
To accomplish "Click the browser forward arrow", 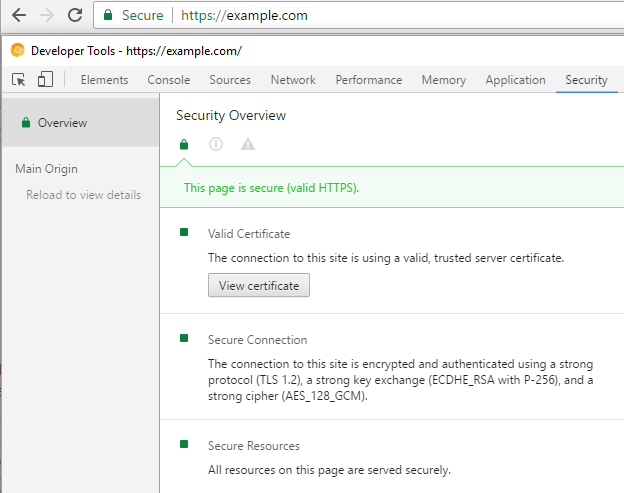I will pyautogui.click(x=47, y=15).
